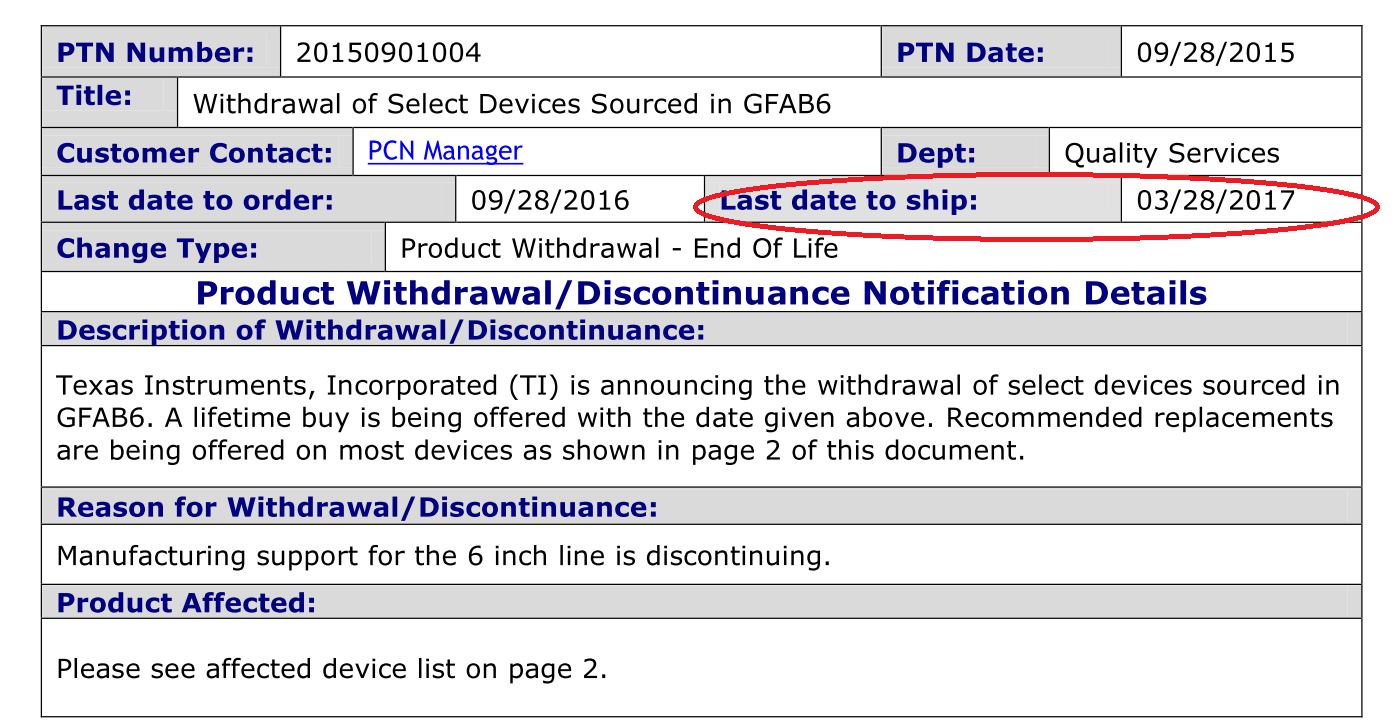1394x720 pixels.
Task: Click the Dept label cell
Action: pos(965,152)
